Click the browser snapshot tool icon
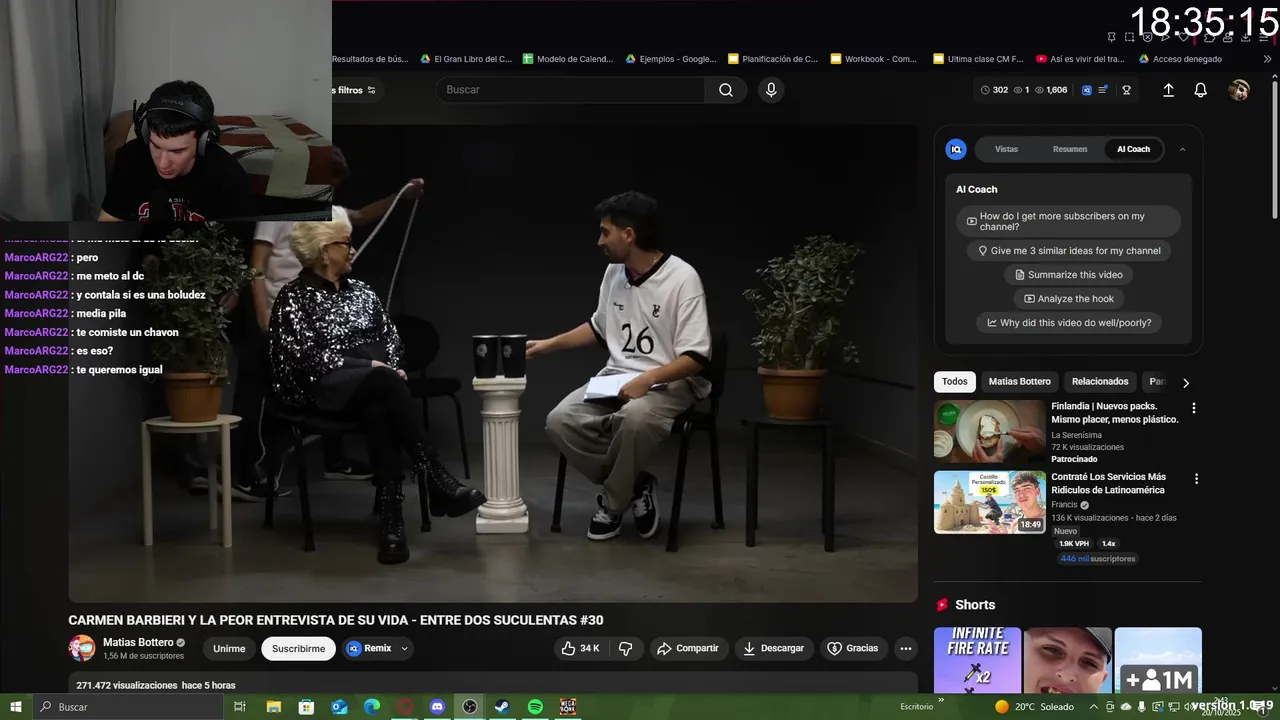The image size is (1280, 720). click(1129, 37)
